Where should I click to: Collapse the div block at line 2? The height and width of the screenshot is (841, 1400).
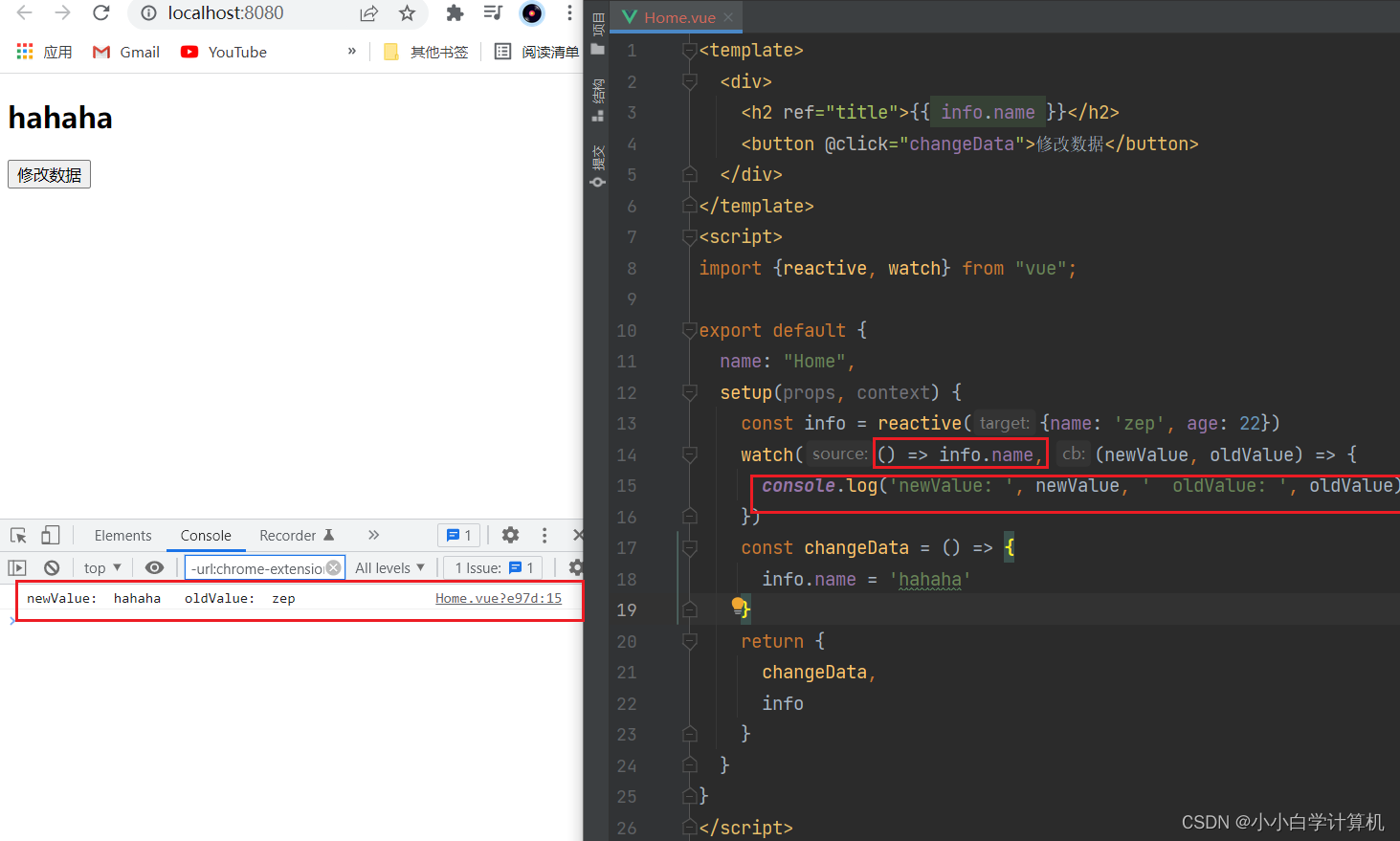689,82
